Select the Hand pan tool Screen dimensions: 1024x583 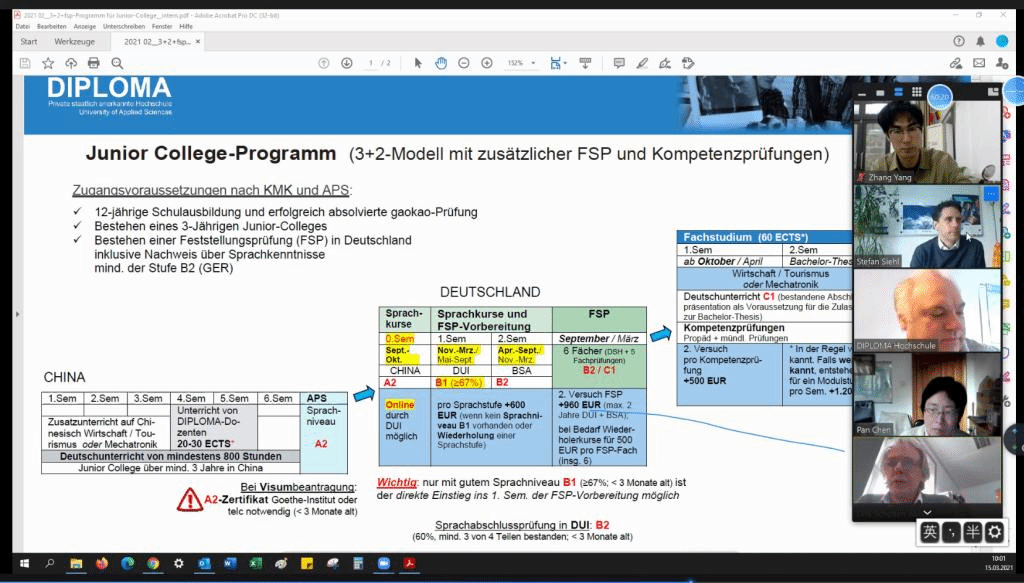[x=440, y=63]
